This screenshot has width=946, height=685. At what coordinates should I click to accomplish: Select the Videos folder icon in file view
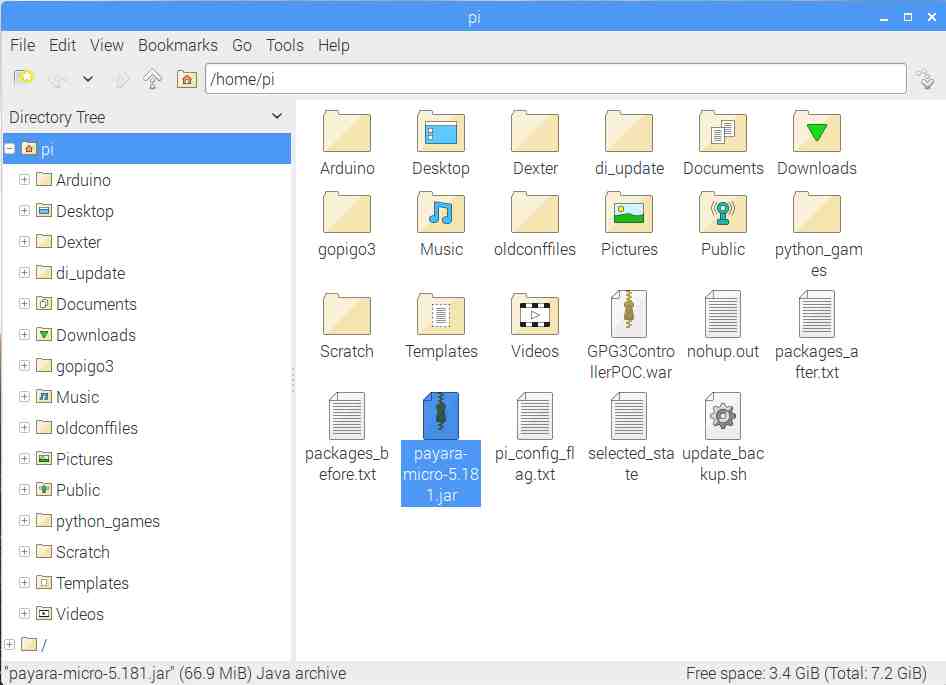[x=535, y=314]
